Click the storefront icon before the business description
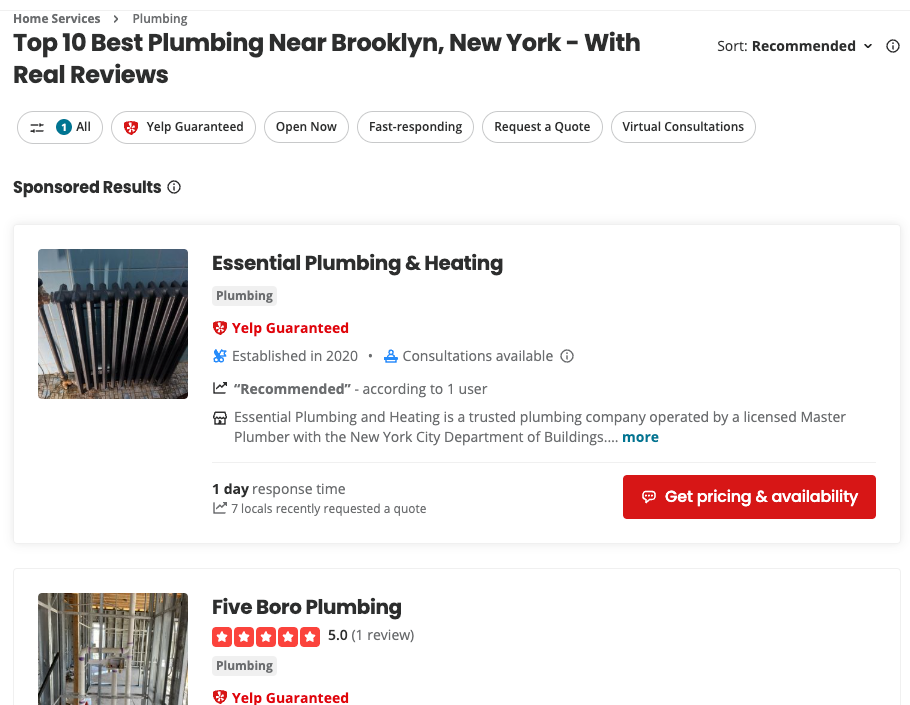 tap(219, 417)
